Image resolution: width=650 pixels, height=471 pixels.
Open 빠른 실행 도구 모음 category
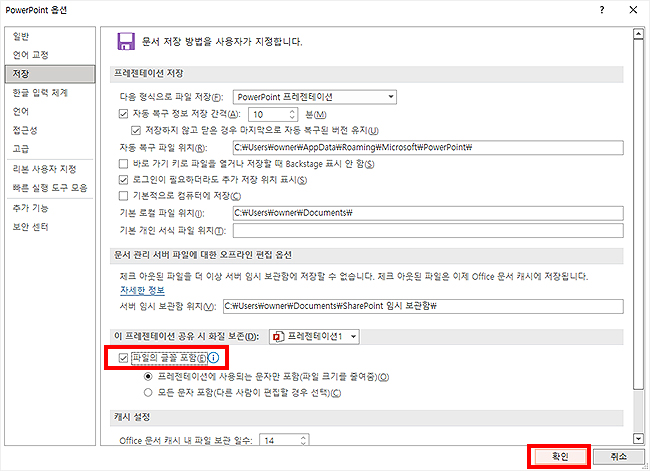[50, 188]
